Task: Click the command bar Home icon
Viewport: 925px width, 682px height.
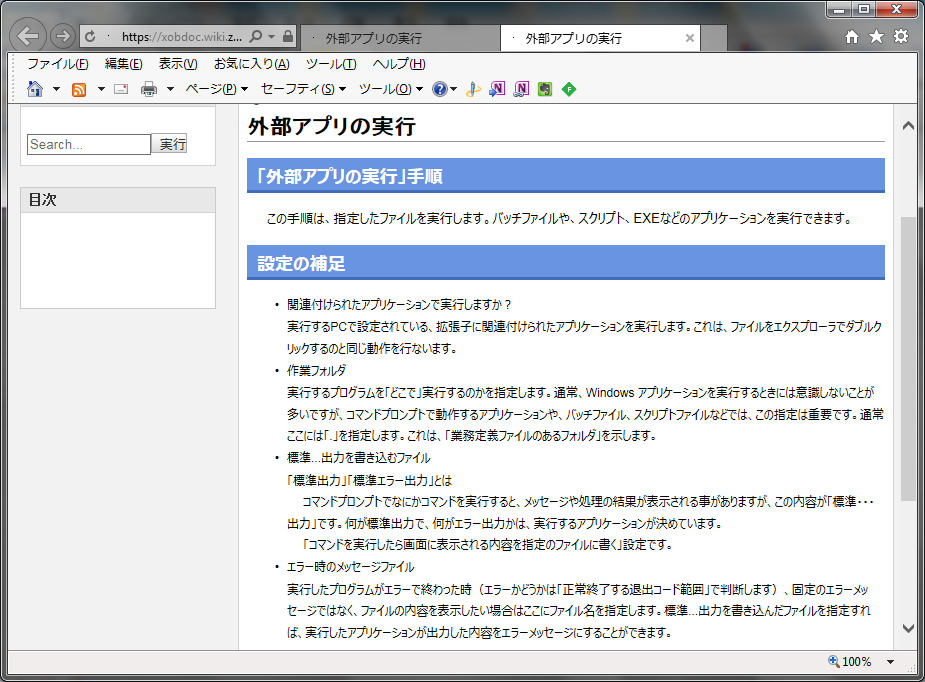Action: (35, 89)
